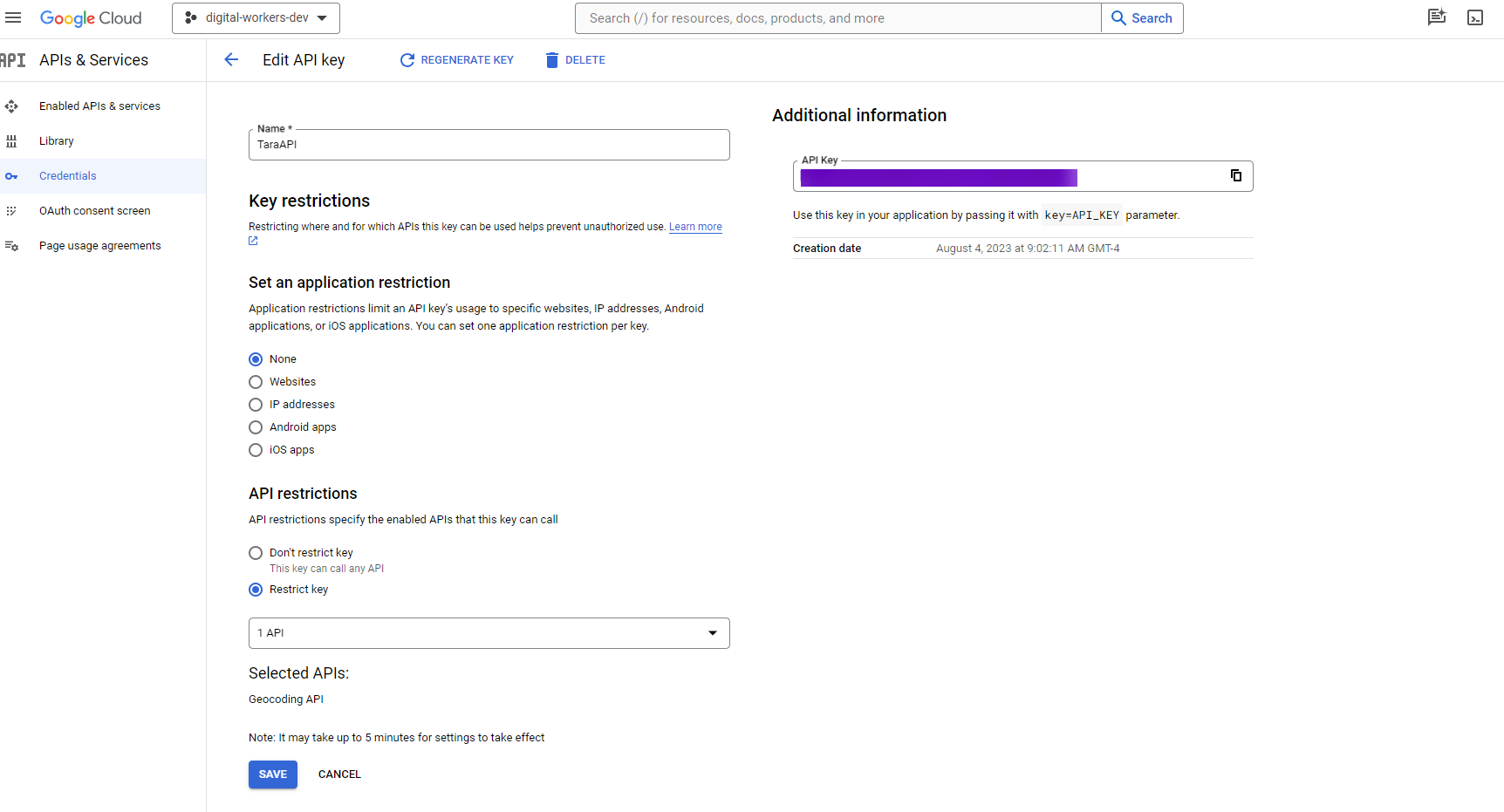This screenshot has height=812, width=1504.
Task: Click the Google Cloud logo
Action: [91, 18]
